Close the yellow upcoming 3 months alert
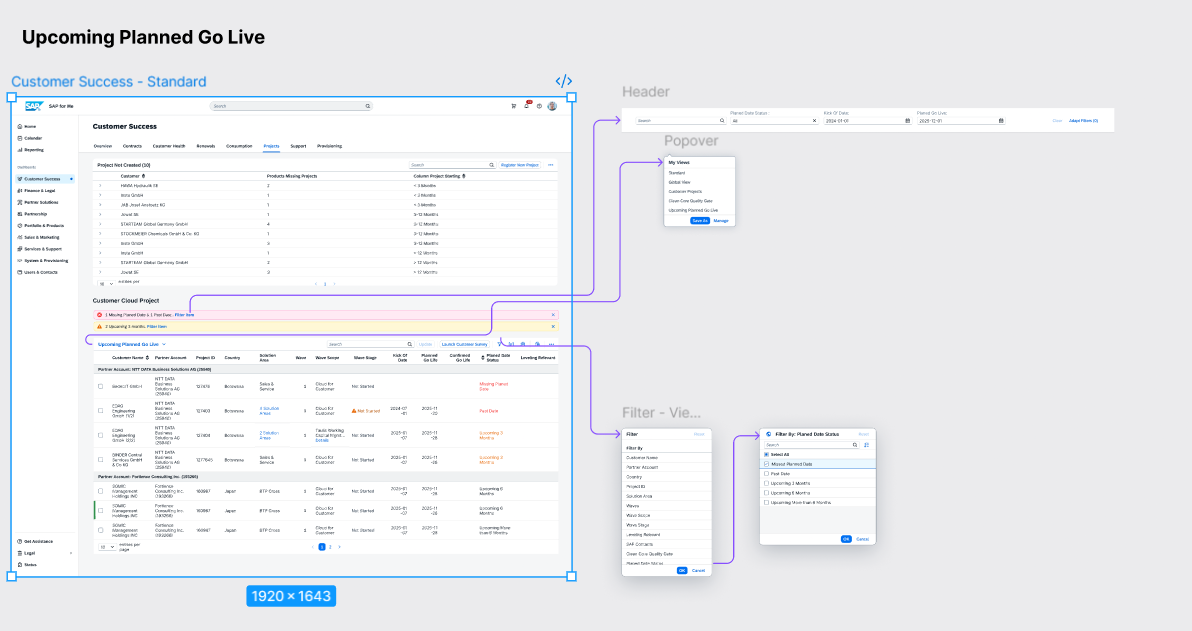Screen dimensions: 1192x631 point(553,326)
